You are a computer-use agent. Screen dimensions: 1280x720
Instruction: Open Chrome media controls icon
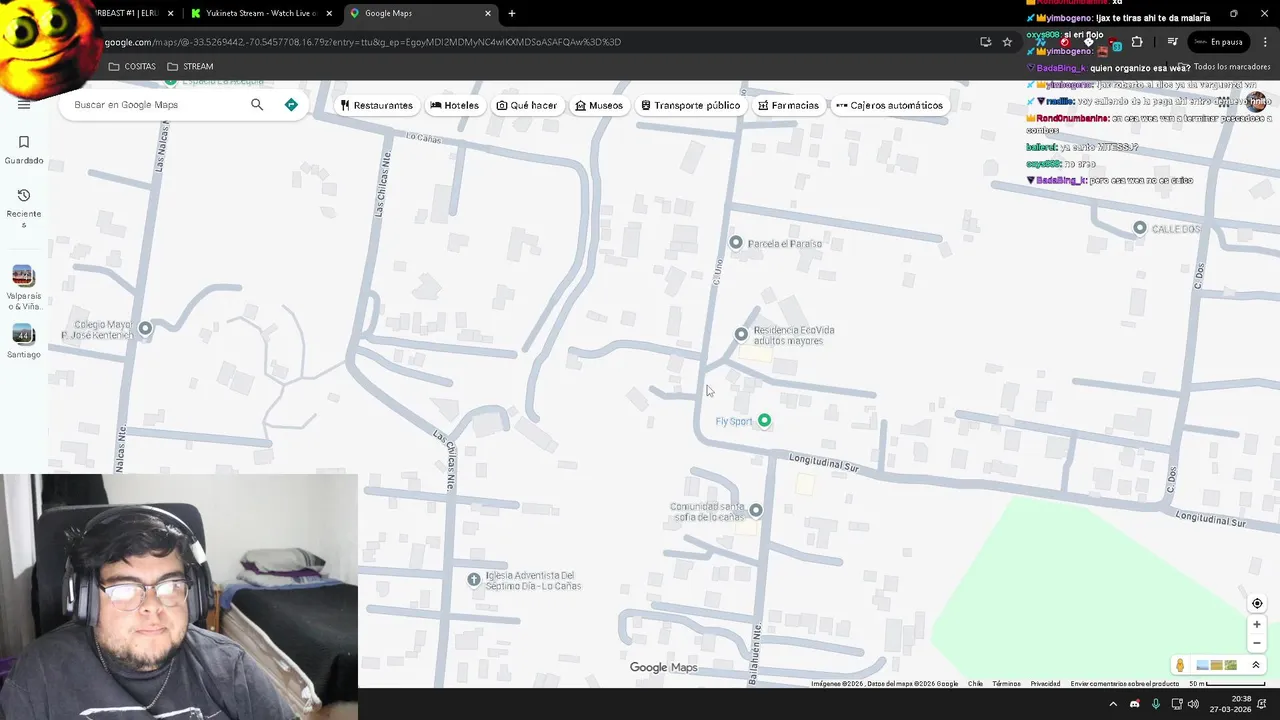pos(1172,42)
